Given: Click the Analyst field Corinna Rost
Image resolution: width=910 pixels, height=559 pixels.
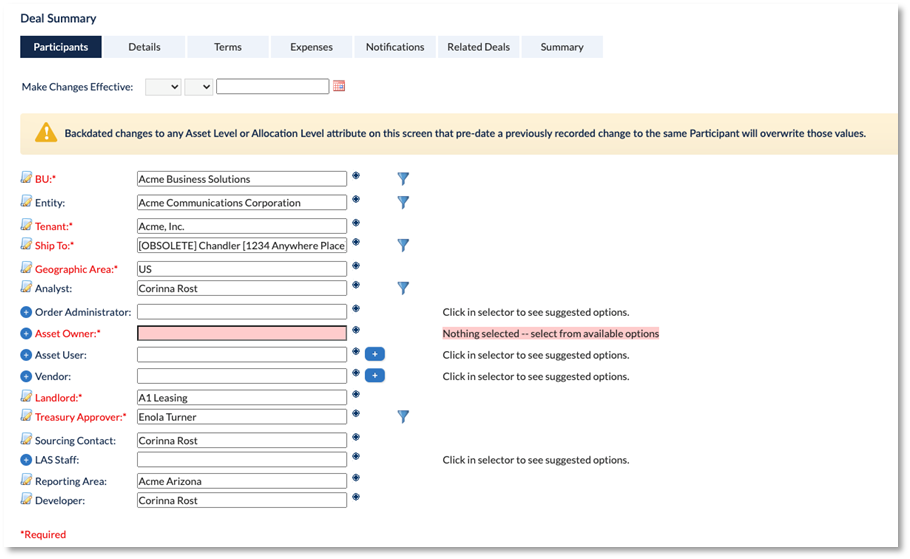Looking at the screenshot, I should pyautogui.click(x=242, y=288).
